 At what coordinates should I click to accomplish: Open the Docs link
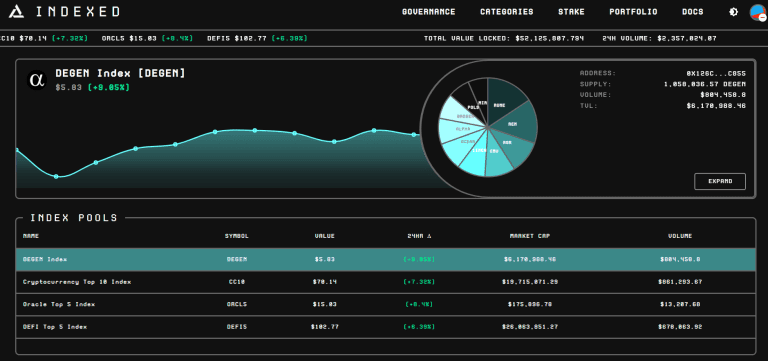pos(693,12)
